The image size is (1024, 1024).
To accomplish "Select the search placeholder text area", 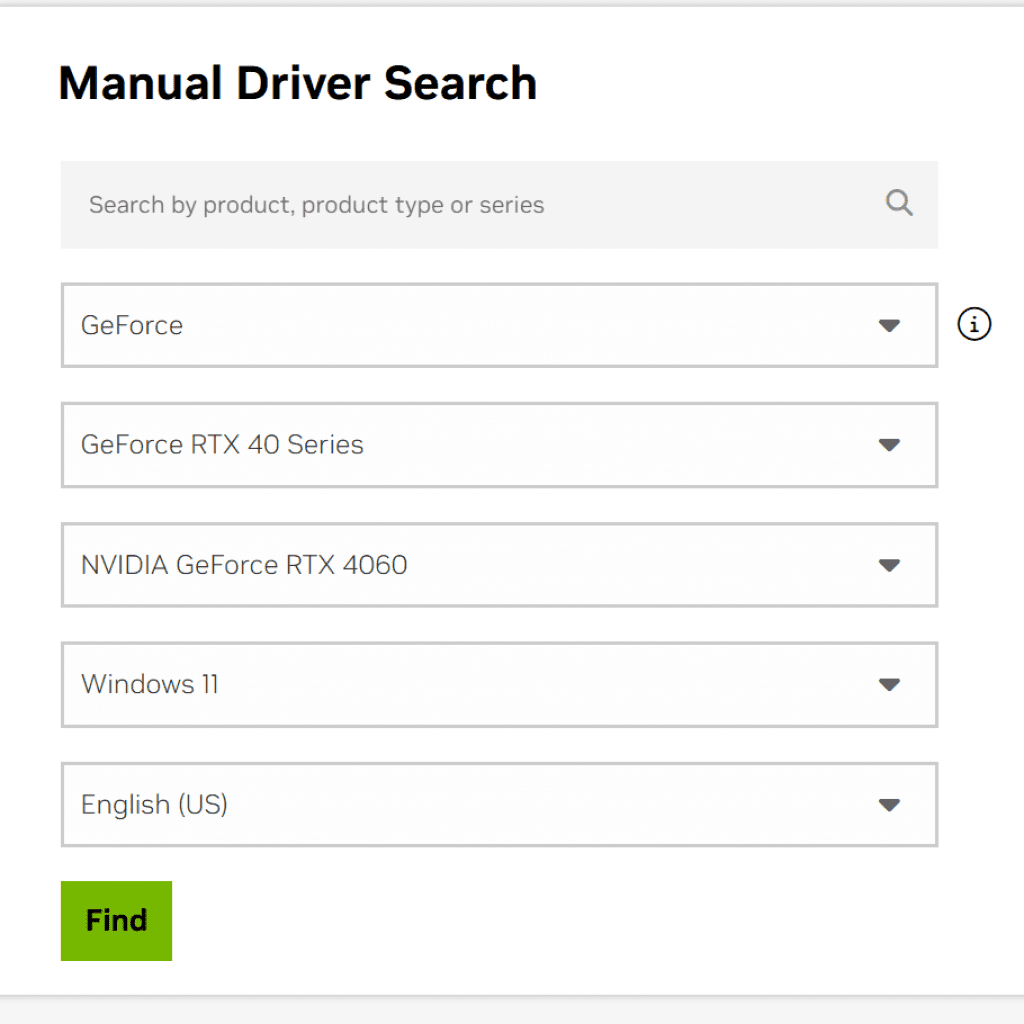I will [x=316, y=204].
